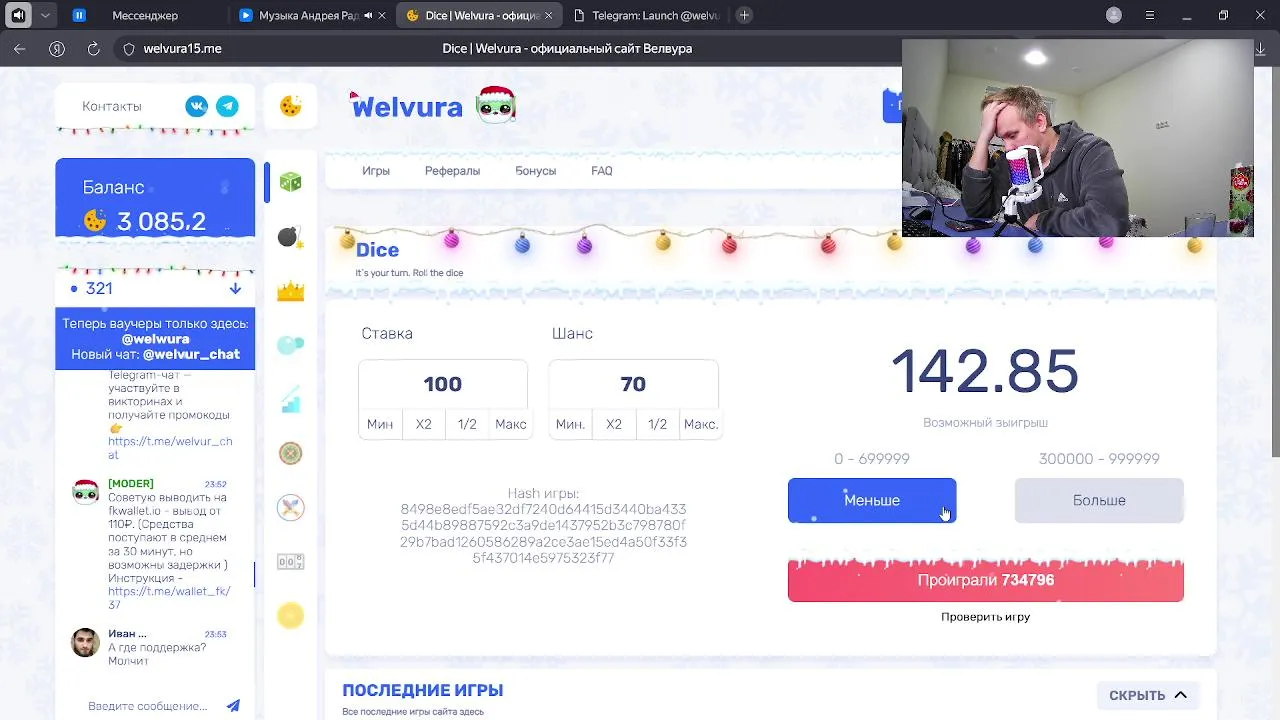The width and height of the screenshot is (1280, 720).
Task: Close the music tab
Action: point(382,15)
